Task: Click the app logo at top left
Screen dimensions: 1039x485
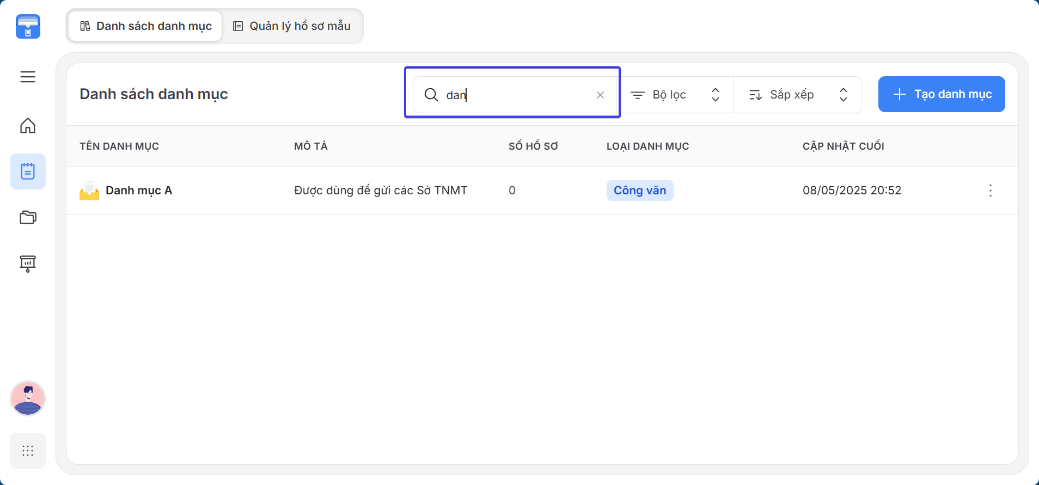Action: coord(28,27)
